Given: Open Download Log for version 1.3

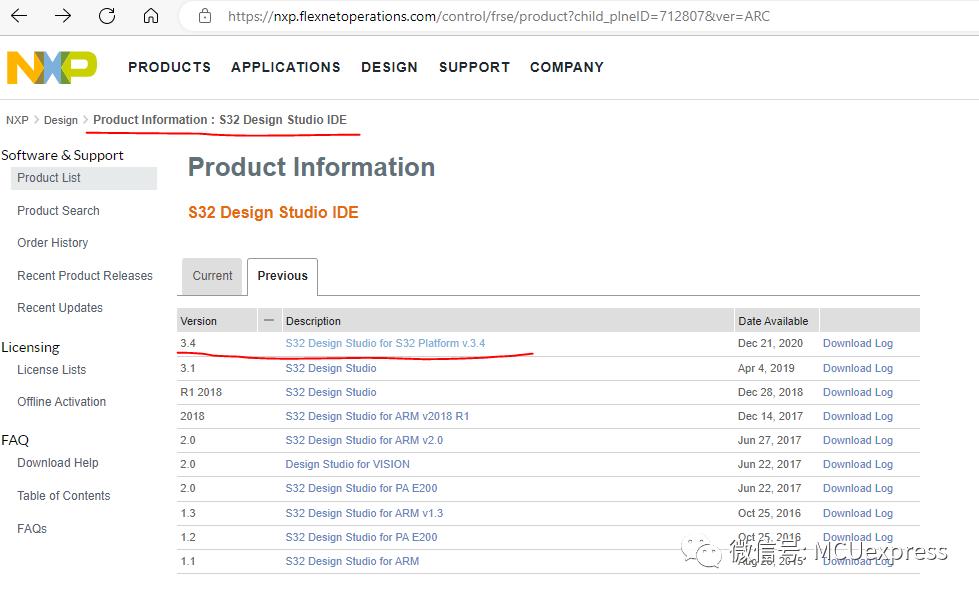Looking at the screenshot, I should tap(858, 513).
